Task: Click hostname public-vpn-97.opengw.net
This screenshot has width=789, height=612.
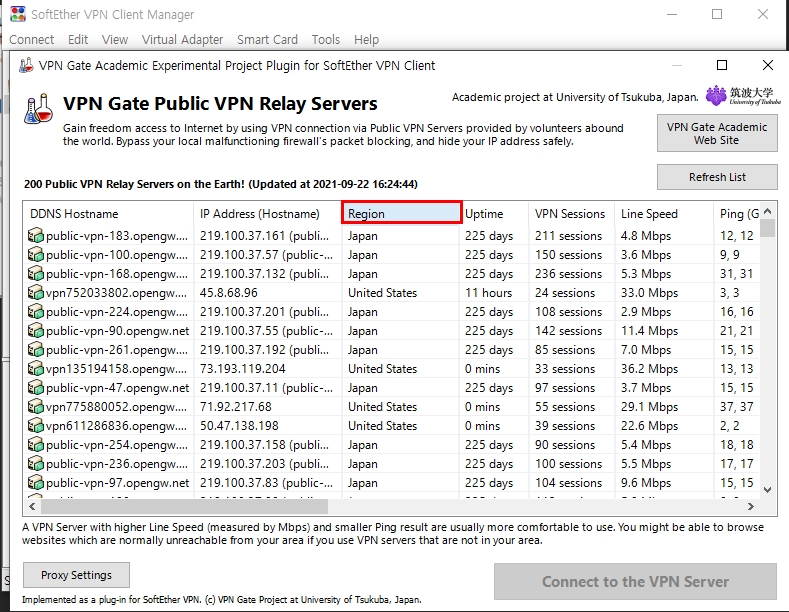Action: click(x=117, y=483)
